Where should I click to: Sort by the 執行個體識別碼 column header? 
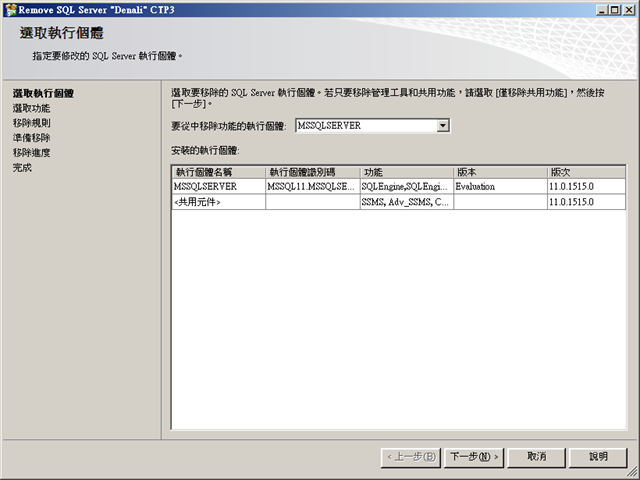pyautogui.click(x=313, y=172)
